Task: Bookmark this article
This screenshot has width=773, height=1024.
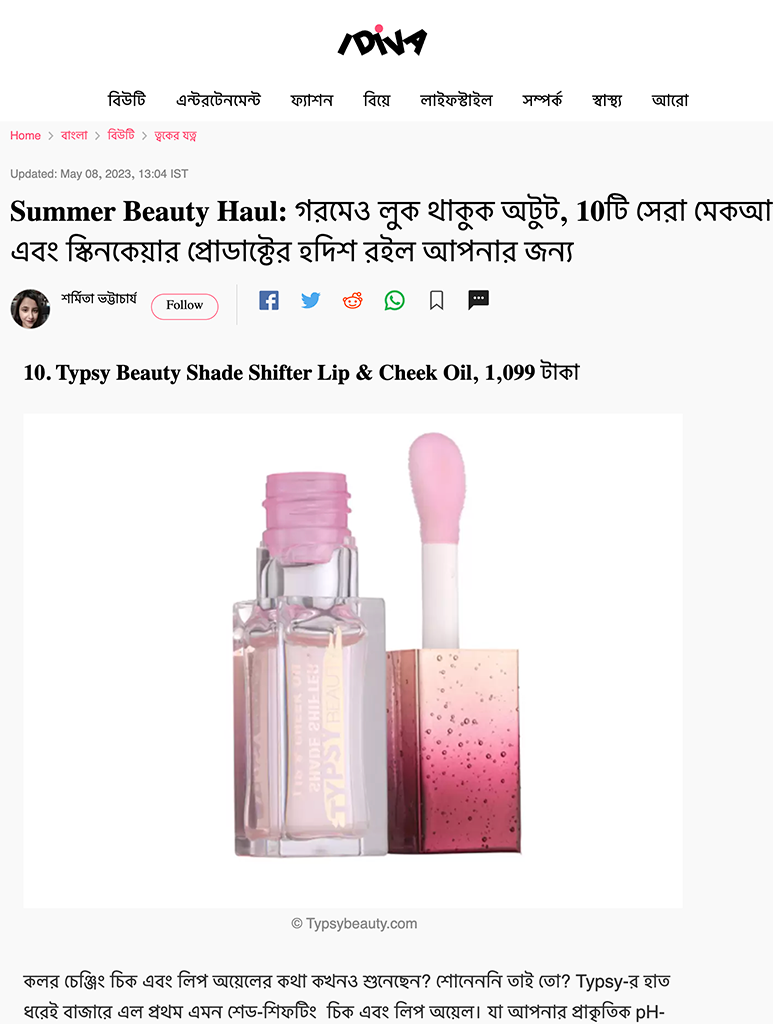Action: [x=437, y=300]
